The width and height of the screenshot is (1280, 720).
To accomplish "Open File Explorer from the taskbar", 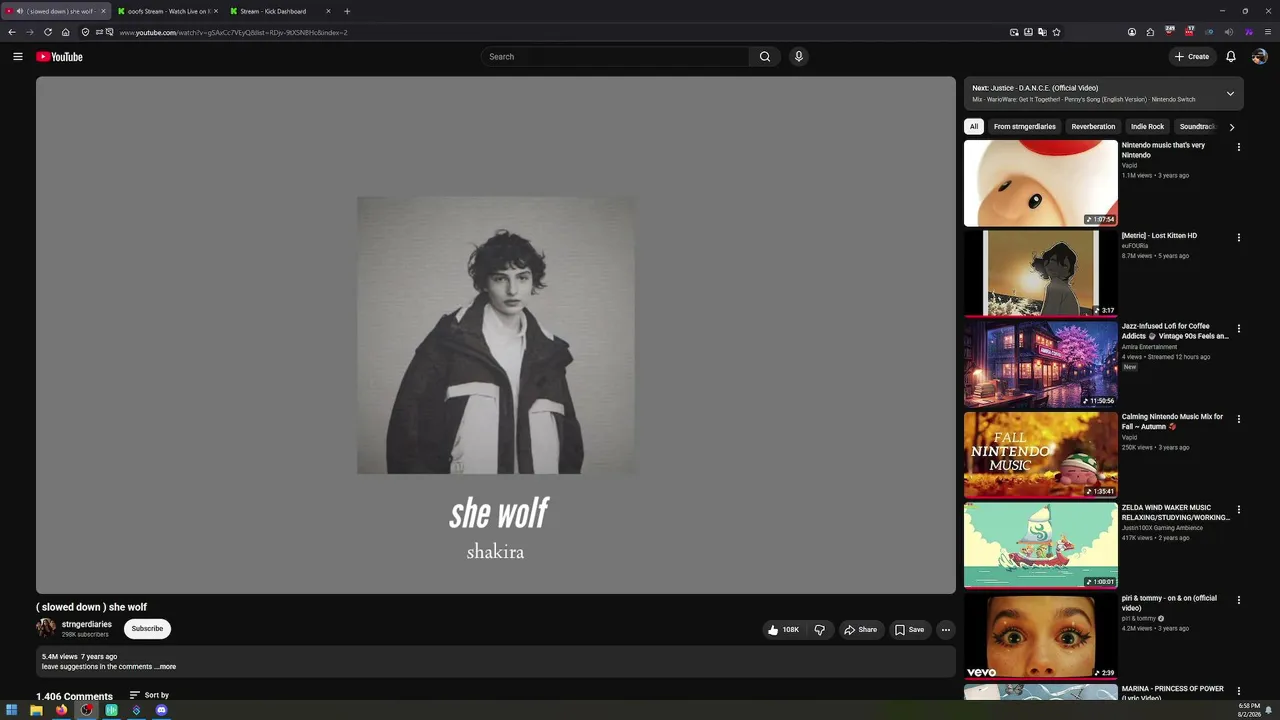I will coord(36,710).
